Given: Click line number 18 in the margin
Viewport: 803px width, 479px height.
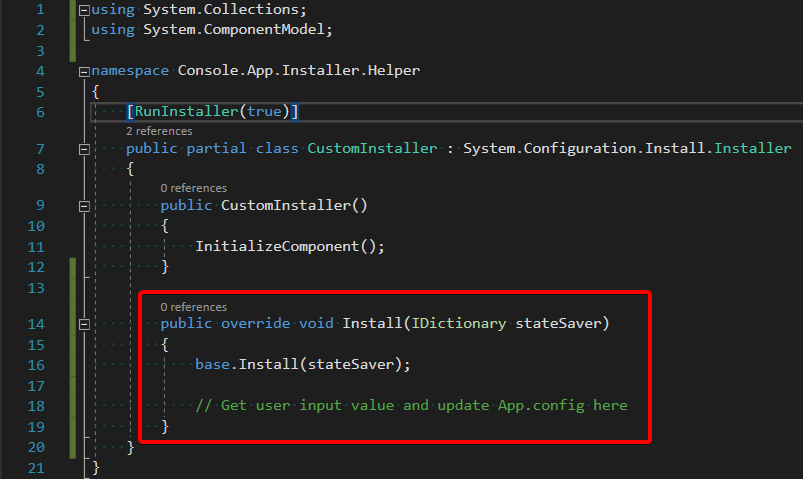Looking at the screenshot, I should click(36, 406).
